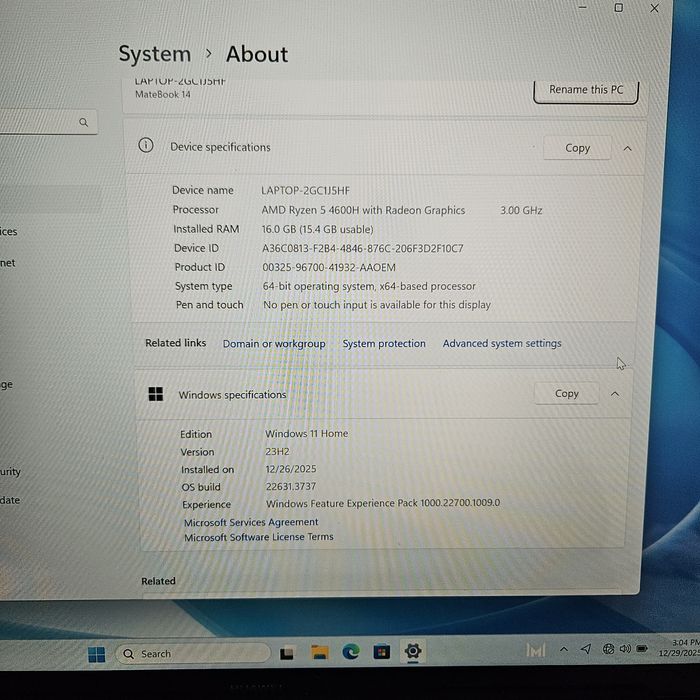Screen dimensions: 700x700
Task: Copy the Windows specifications
Action: click(567, 394)
